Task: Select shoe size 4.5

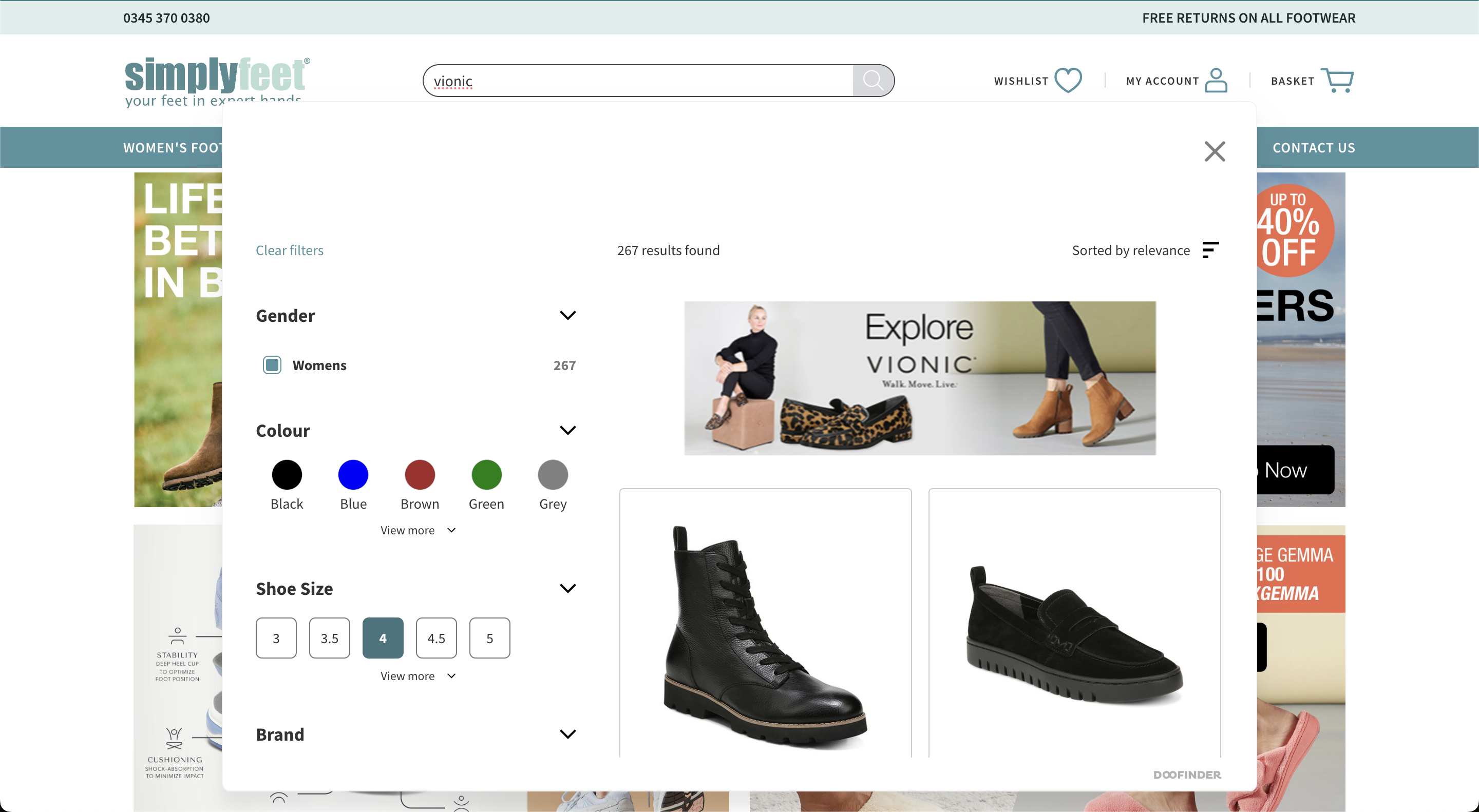Action: (437, 637)
